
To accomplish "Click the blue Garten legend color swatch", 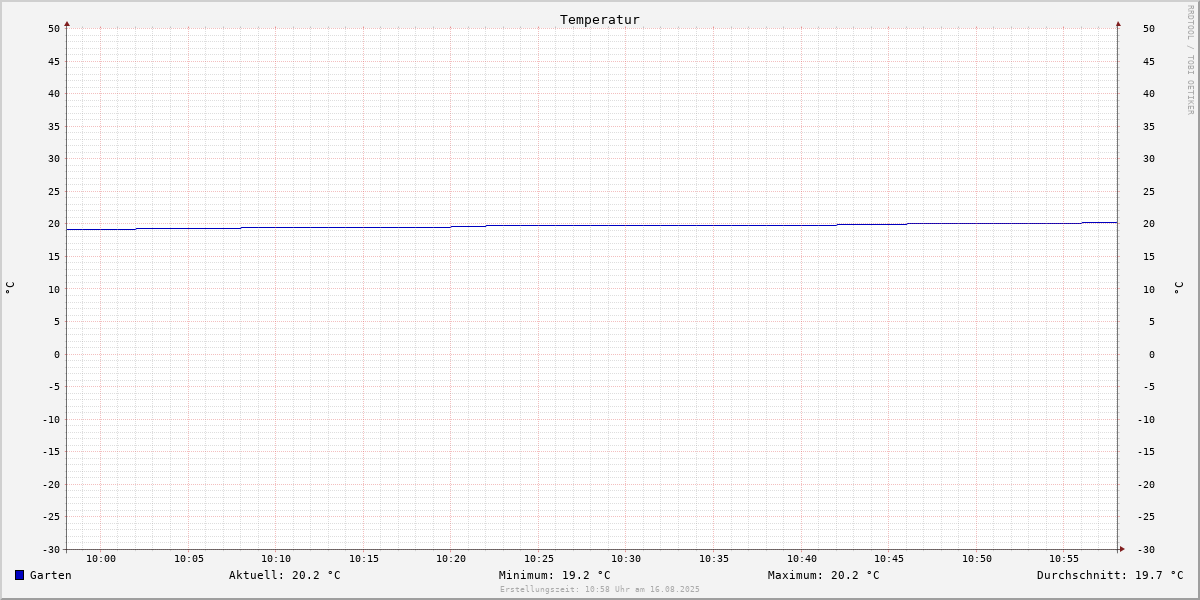I will [x=19, y=575].
